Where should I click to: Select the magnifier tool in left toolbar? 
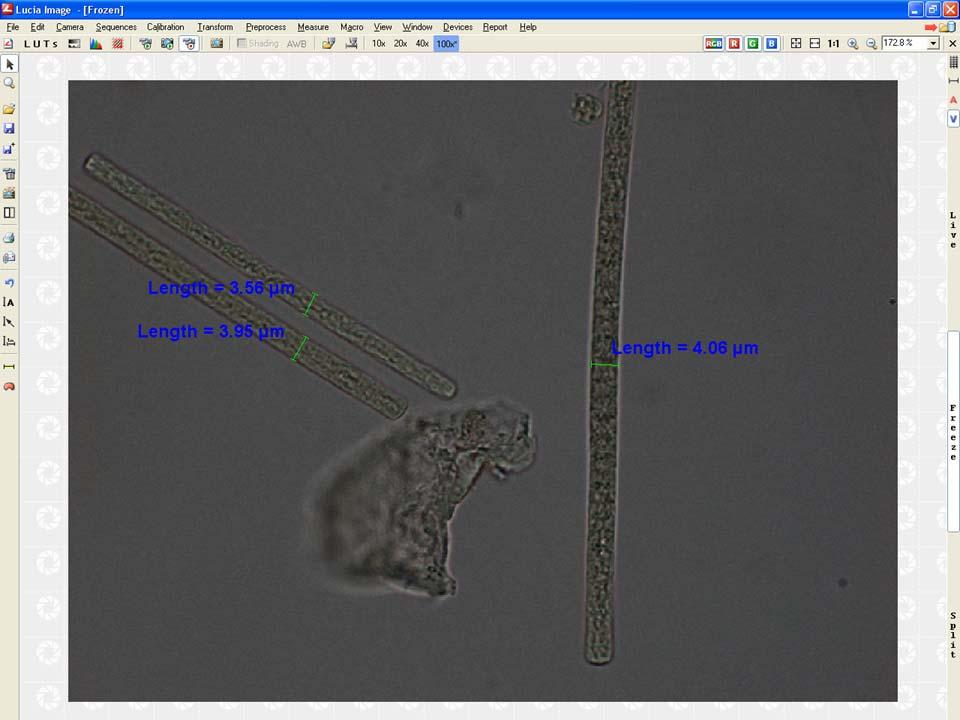(9, 83)
